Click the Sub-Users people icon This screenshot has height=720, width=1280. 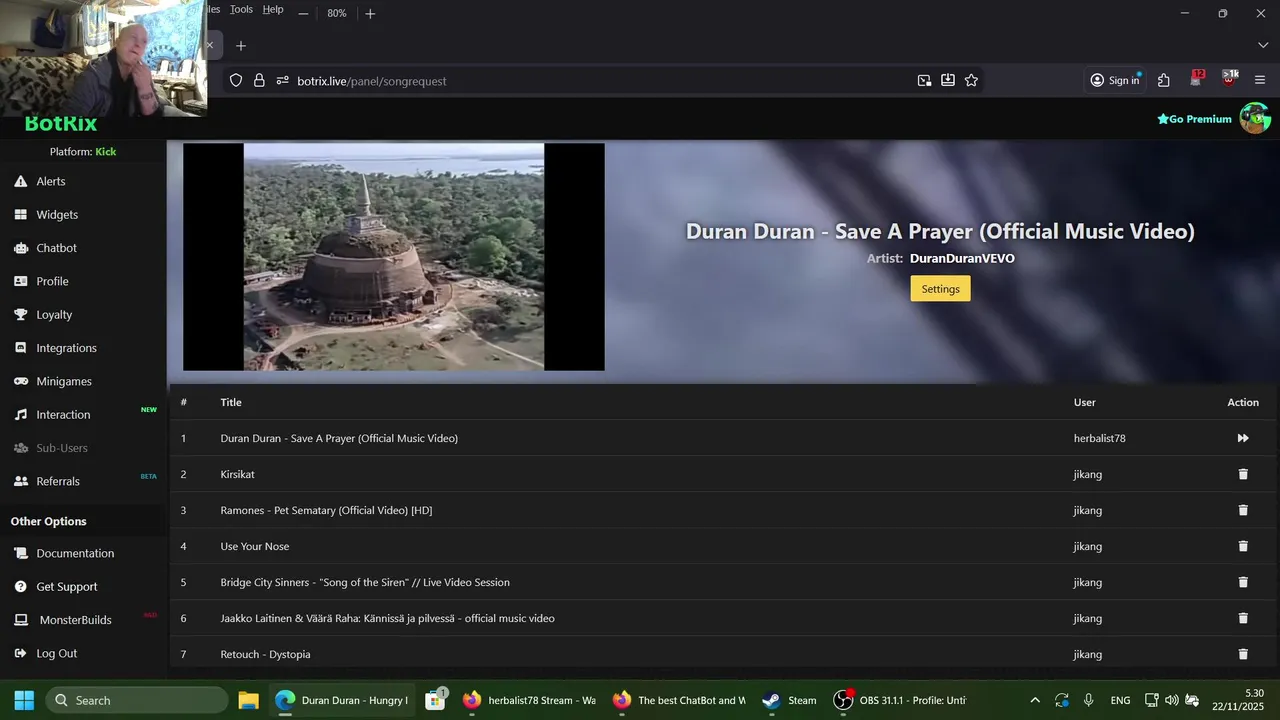(20, 448)
